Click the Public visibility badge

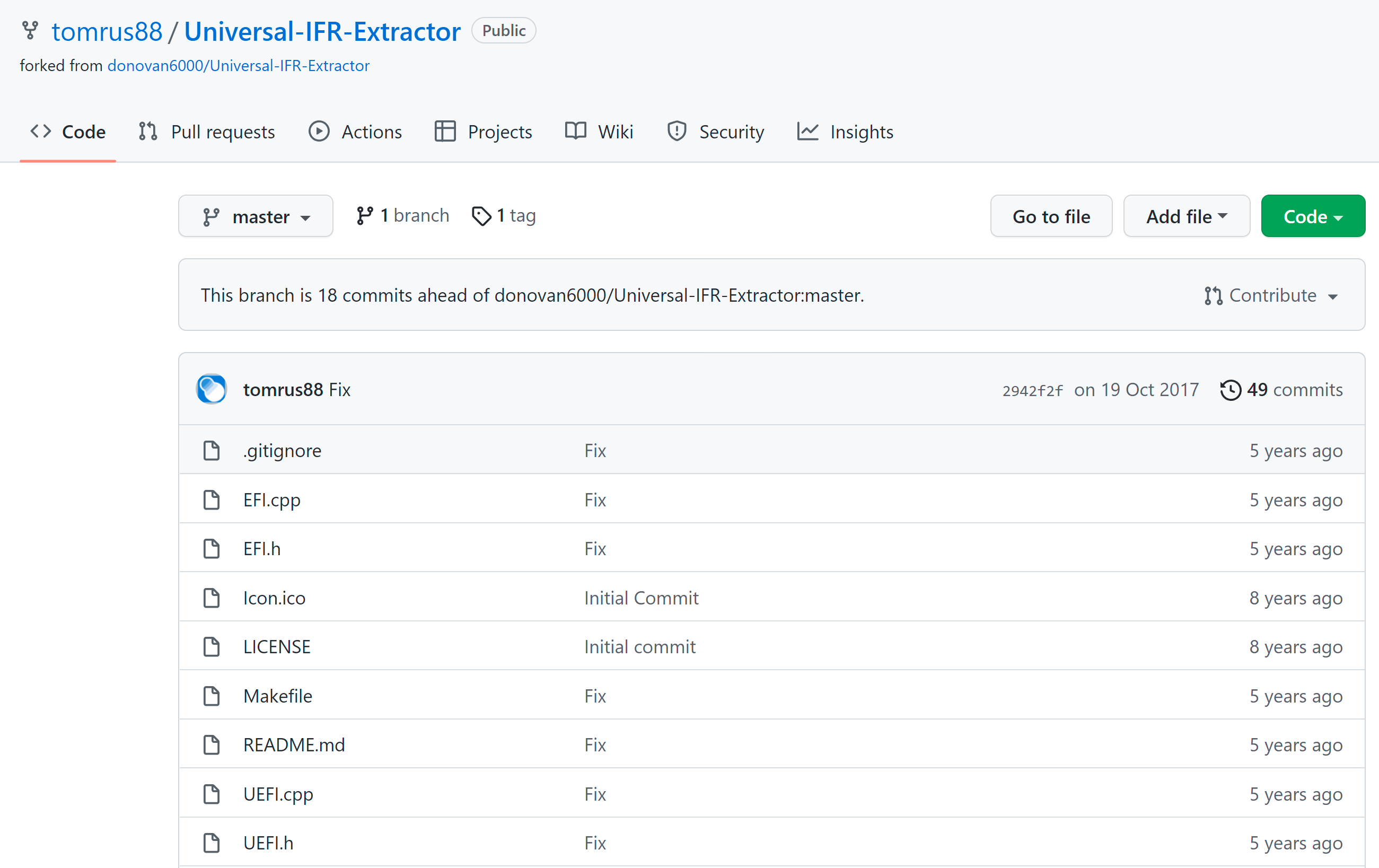[503, 30]
